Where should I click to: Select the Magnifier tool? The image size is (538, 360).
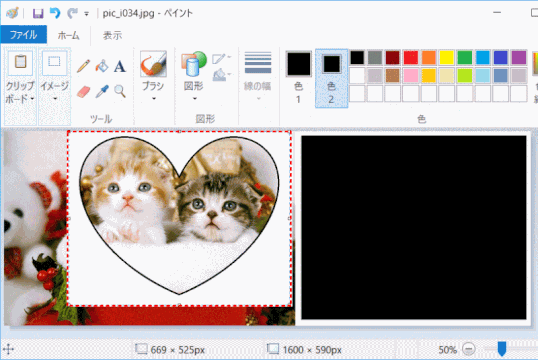120,91
